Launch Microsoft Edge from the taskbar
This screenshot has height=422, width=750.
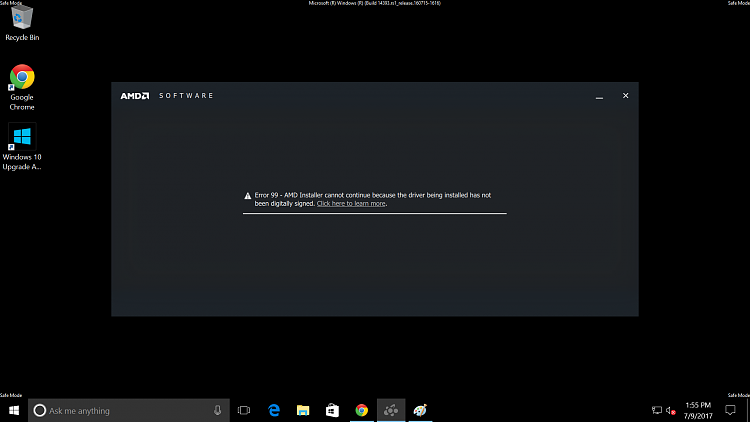(x=274, y=411)
